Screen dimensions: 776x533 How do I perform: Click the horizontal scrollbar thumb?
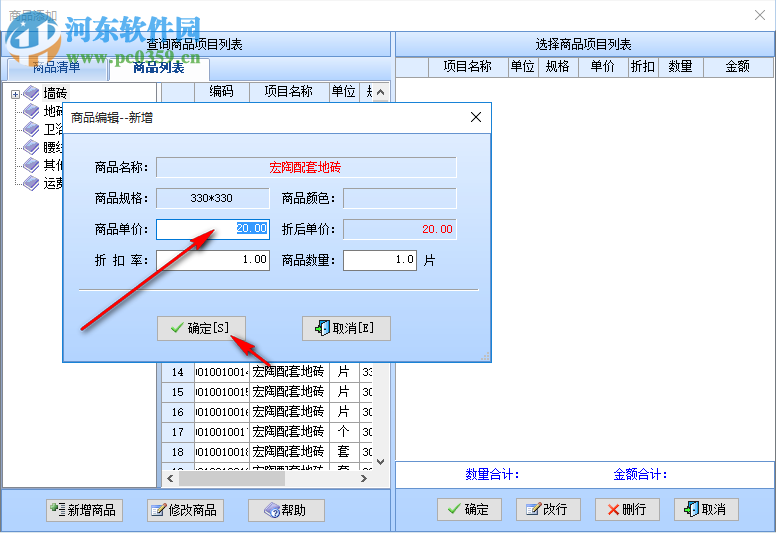(232, 479)
